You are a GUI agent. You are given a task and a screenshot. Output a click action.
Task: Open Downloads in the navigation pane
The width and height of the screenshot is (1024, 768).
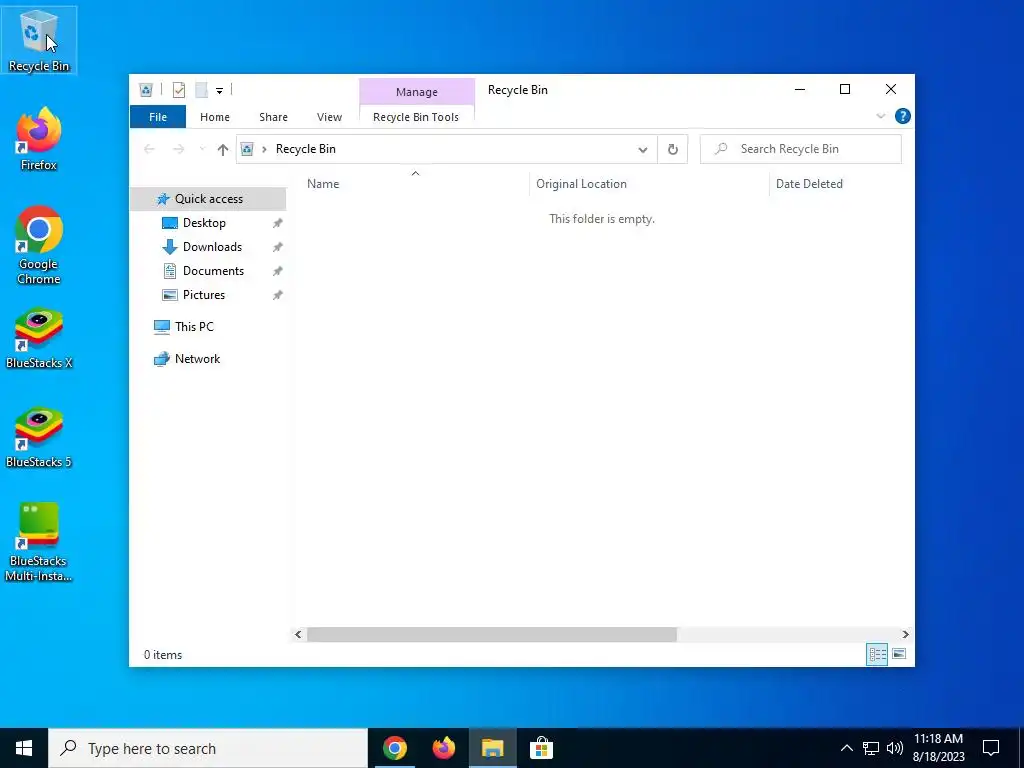click(x=212, y=247)
